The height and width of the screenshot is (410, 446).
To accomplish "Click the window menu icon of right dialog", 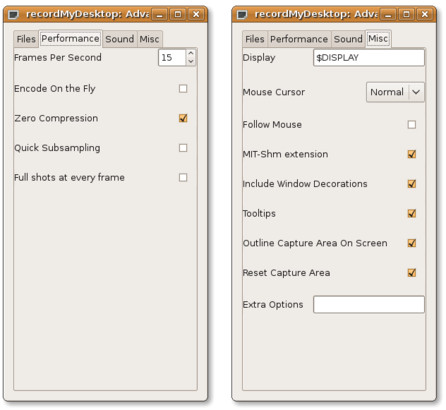I will click(x=242, y=14).
